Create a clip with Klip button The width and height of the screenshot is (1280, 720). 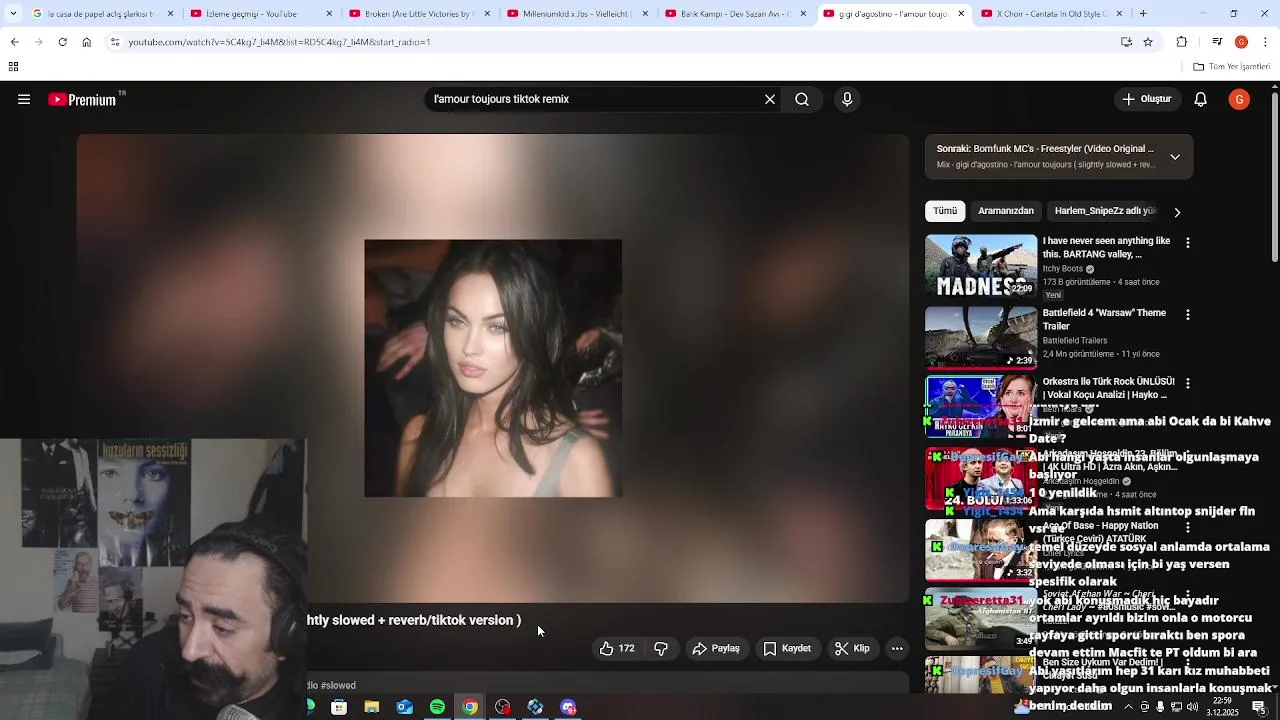[x=852, y=648]
